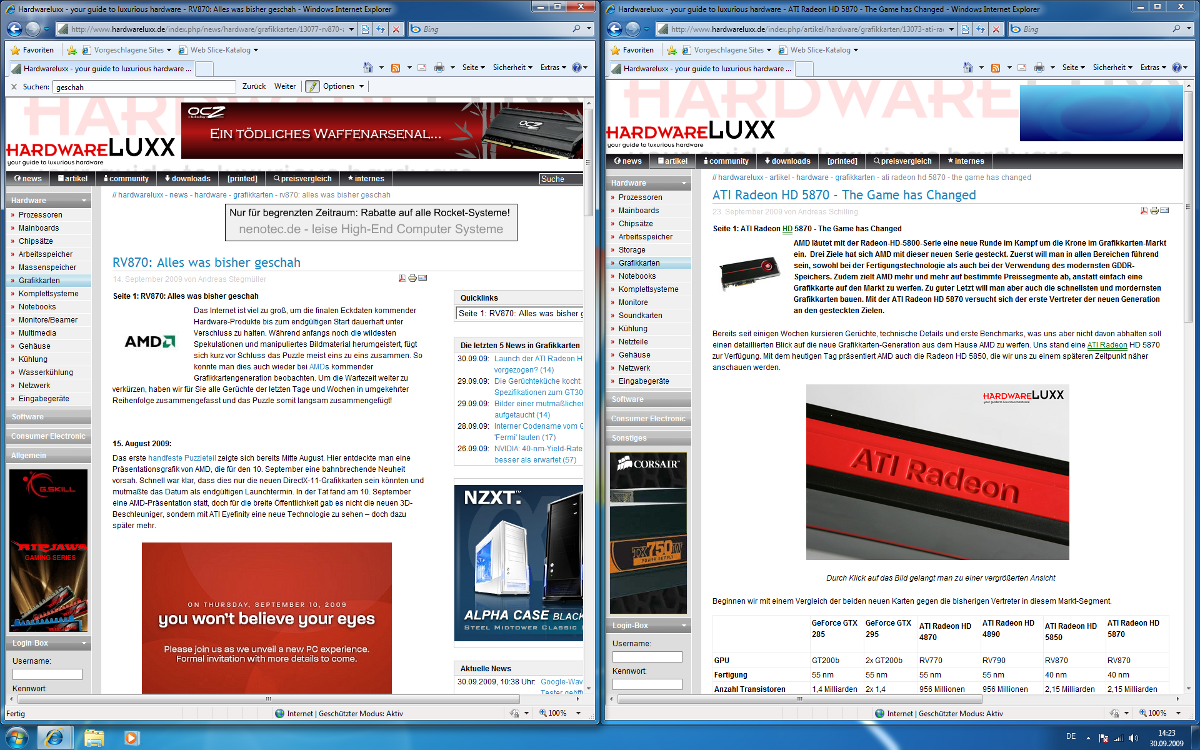Click highlight matches icon in find bar
Viewport: 1200px width, 750px height.
pyautogui.click(x=312, y=86)
